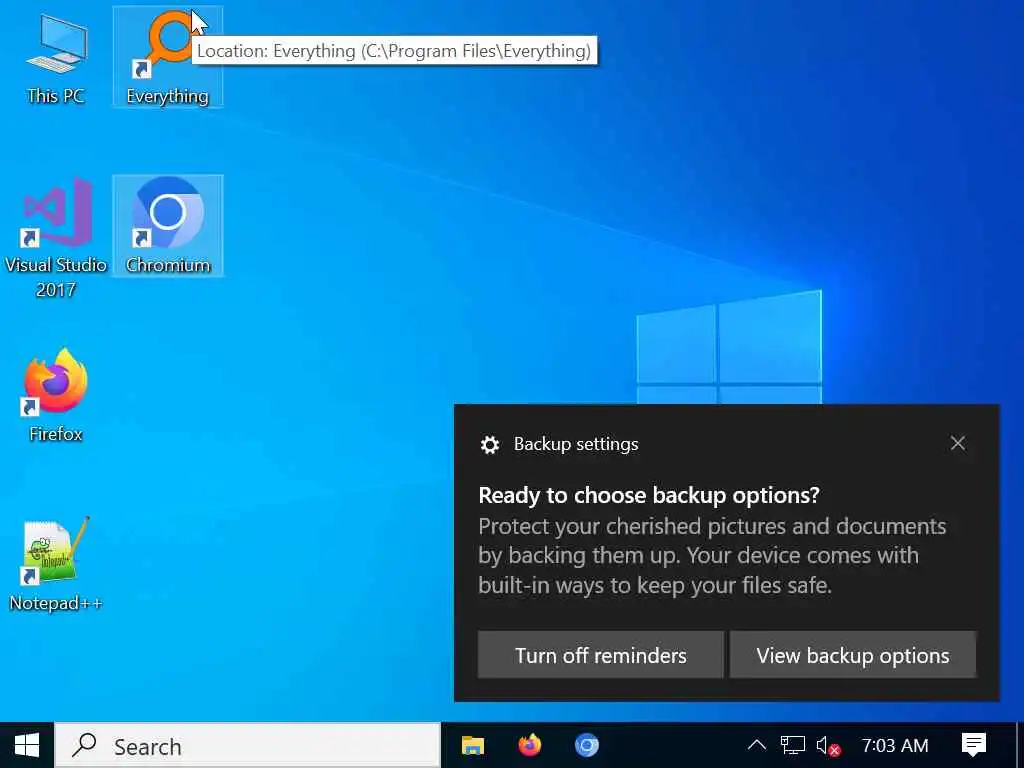Open the muted volume tray icon
The width and height of the screenshot is (1024, 768).
click(828, 745)
